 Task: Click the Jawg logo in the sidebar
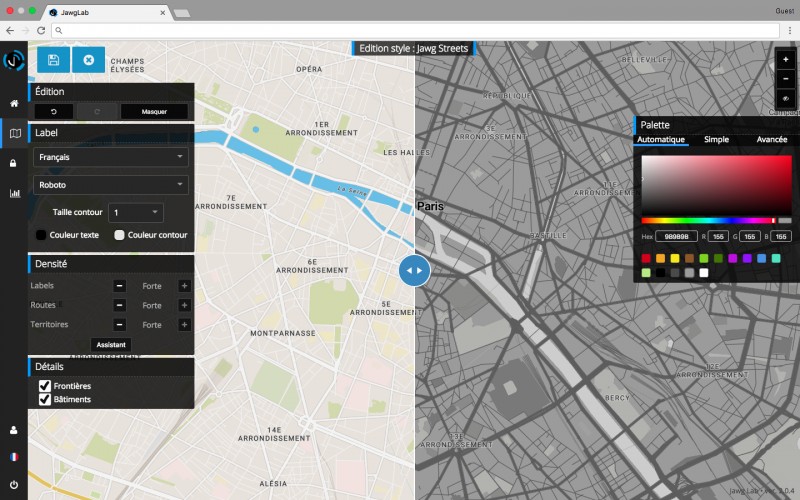point(14,60)
